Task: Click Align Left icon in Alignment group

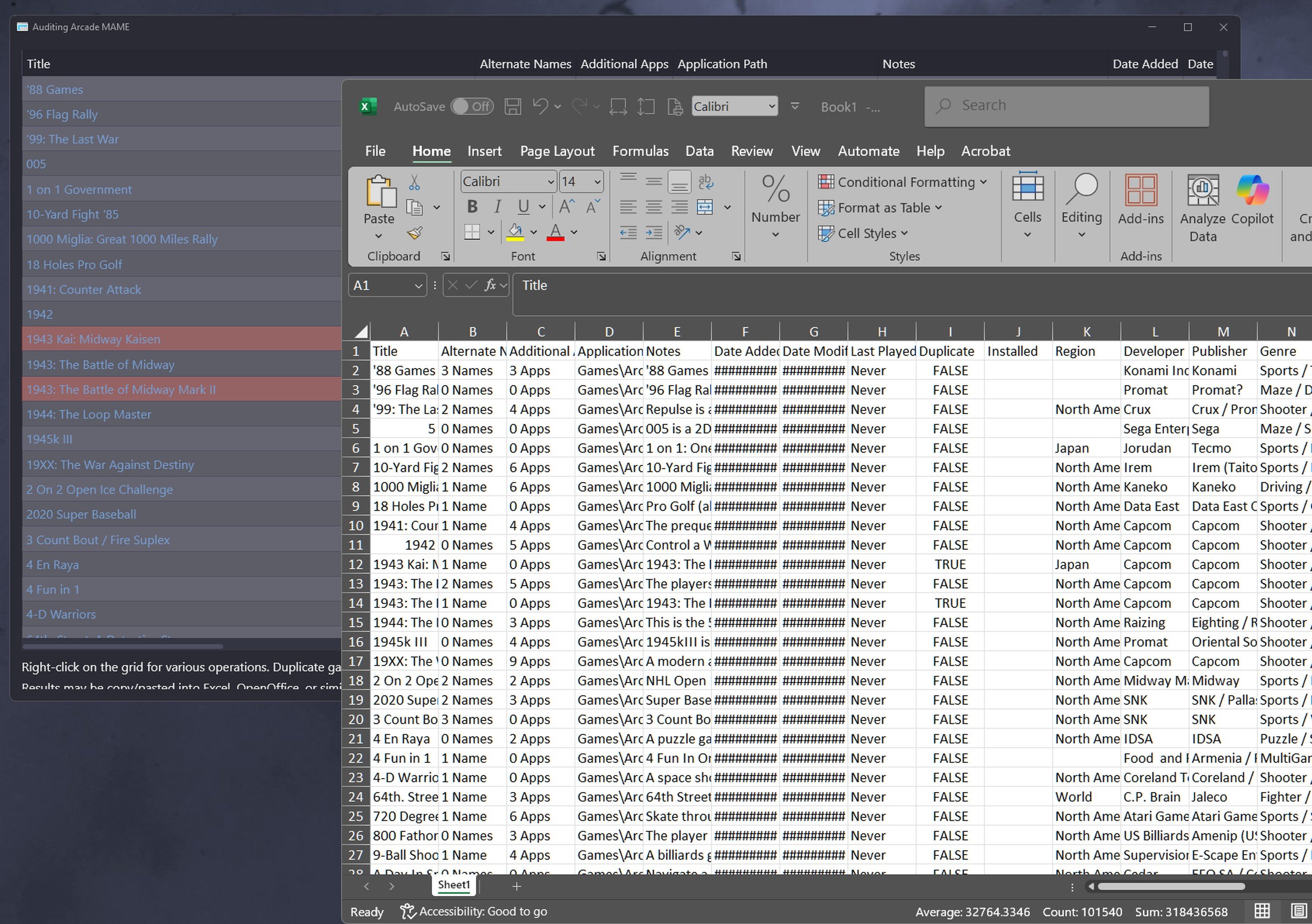Action: coord(628,207)
